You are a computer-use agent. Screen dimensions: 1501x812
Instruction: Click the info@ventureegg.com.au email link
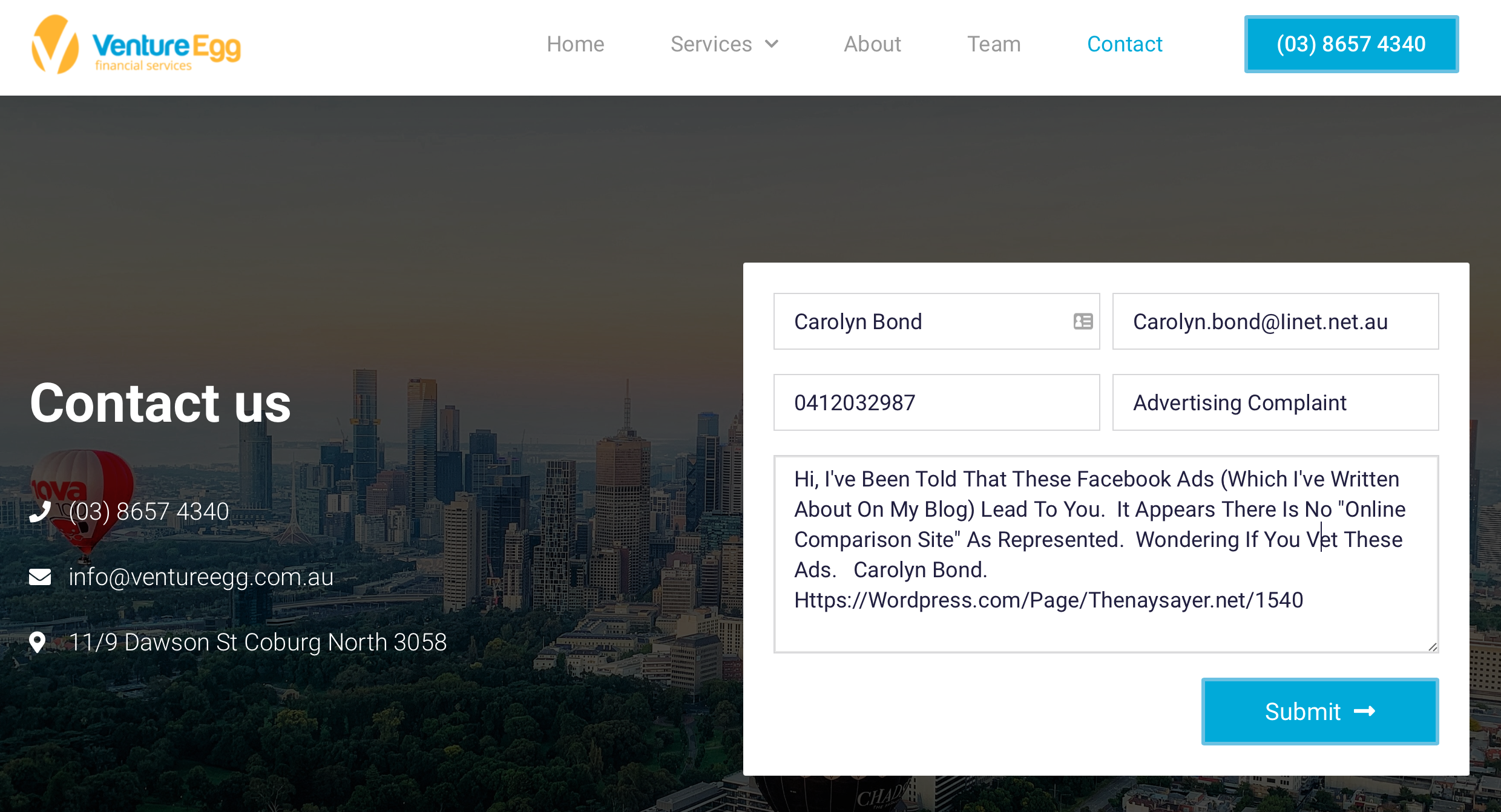[x=201, y=577]
